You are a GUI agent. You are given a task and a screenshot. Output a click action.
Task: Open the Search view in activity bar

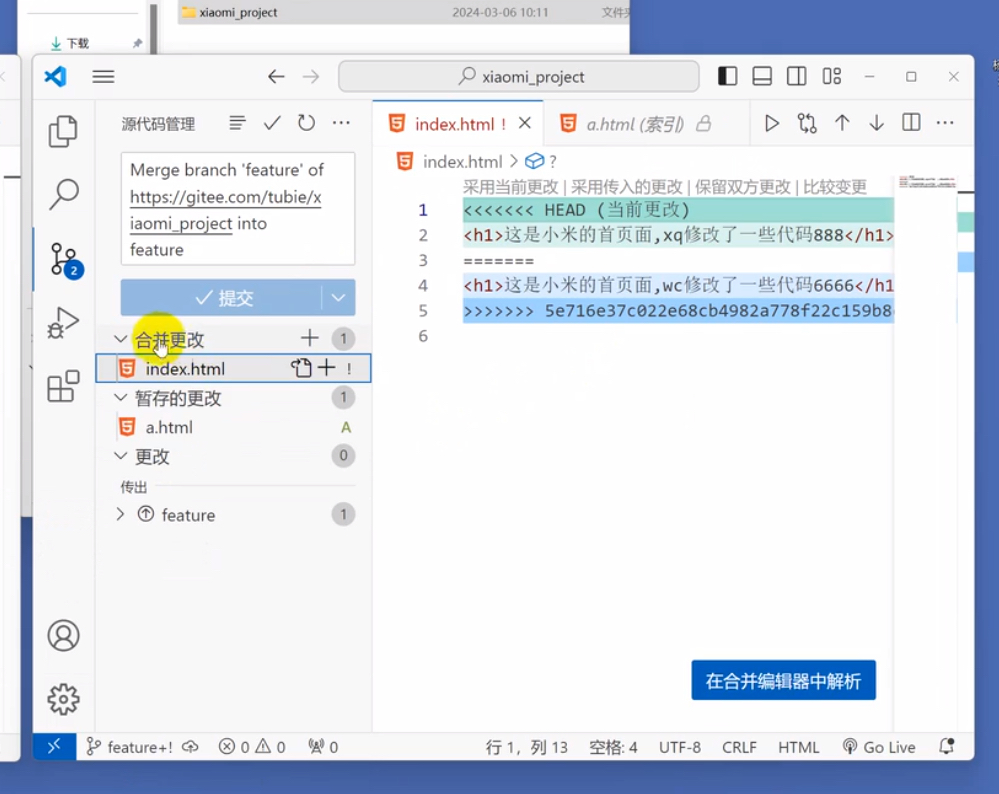(63, 194)
